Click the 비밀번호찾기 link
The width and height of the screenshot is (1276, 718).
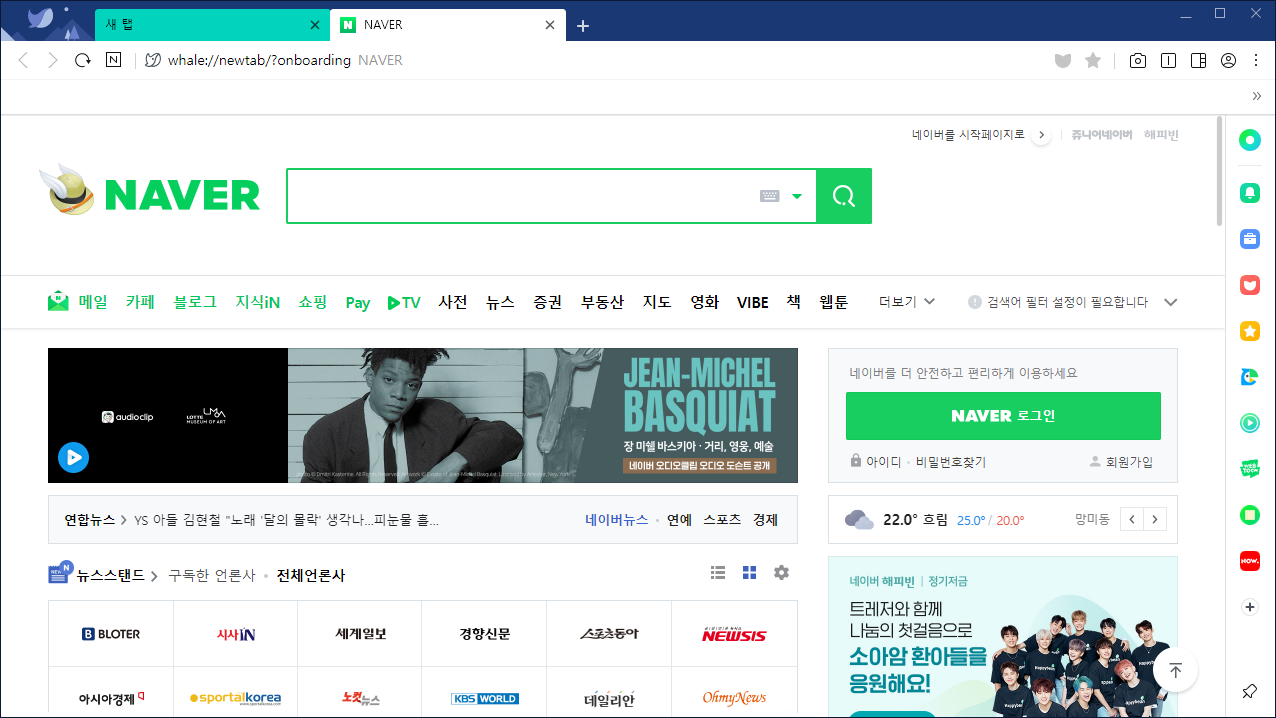pyautogui.click(x=950, y=462)
